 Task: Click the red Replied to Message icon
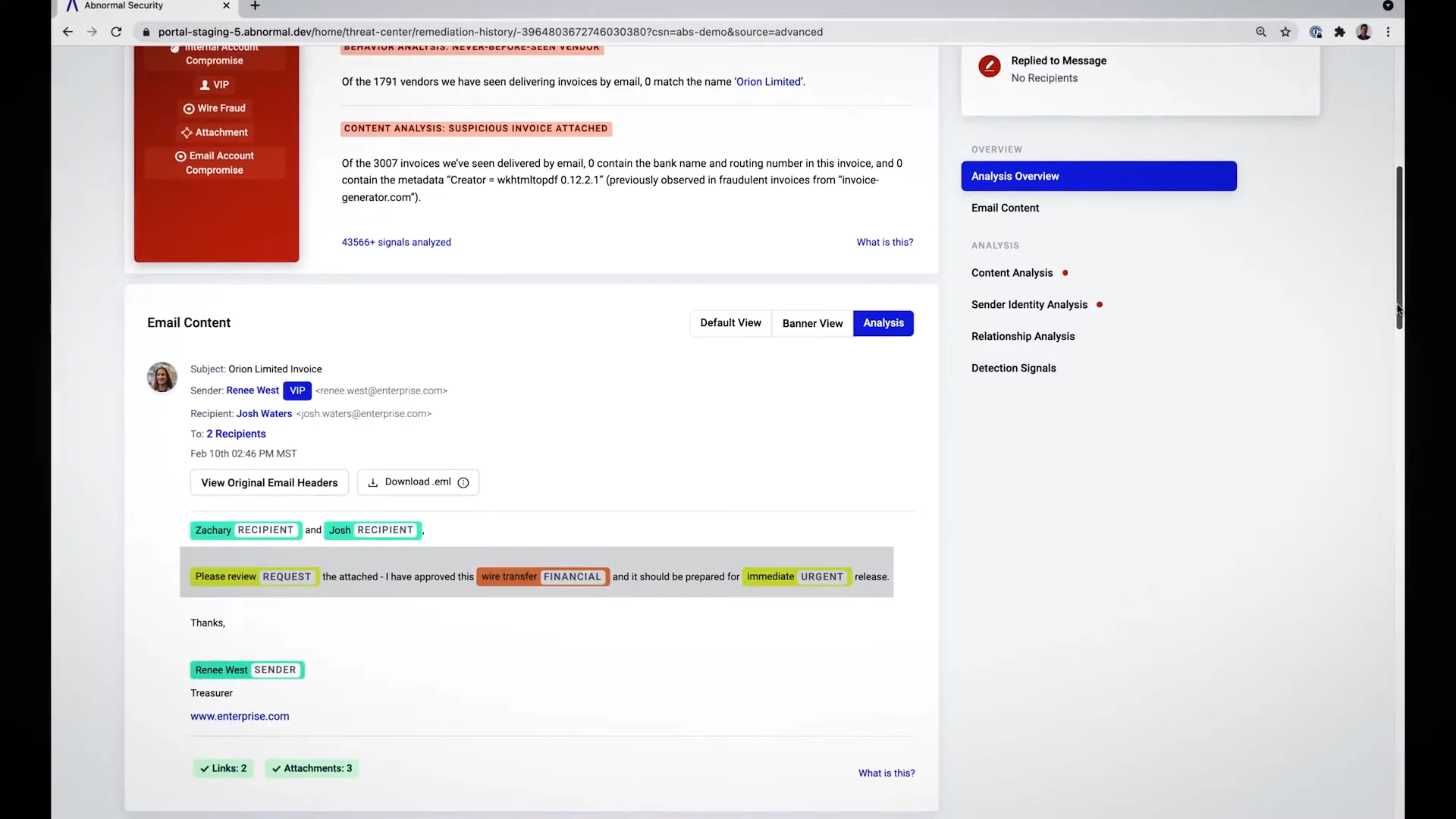(989, 67)
